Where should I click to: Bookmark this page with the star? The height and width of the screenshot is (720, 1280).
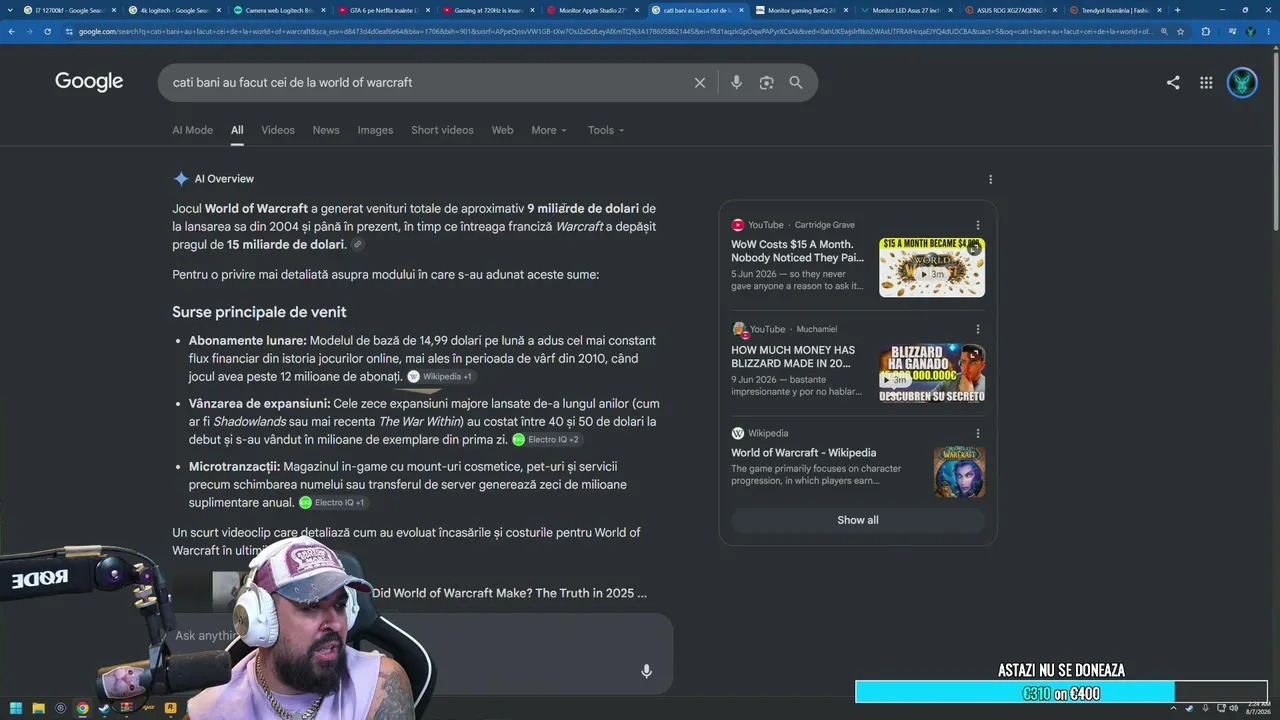(1181, 31)
